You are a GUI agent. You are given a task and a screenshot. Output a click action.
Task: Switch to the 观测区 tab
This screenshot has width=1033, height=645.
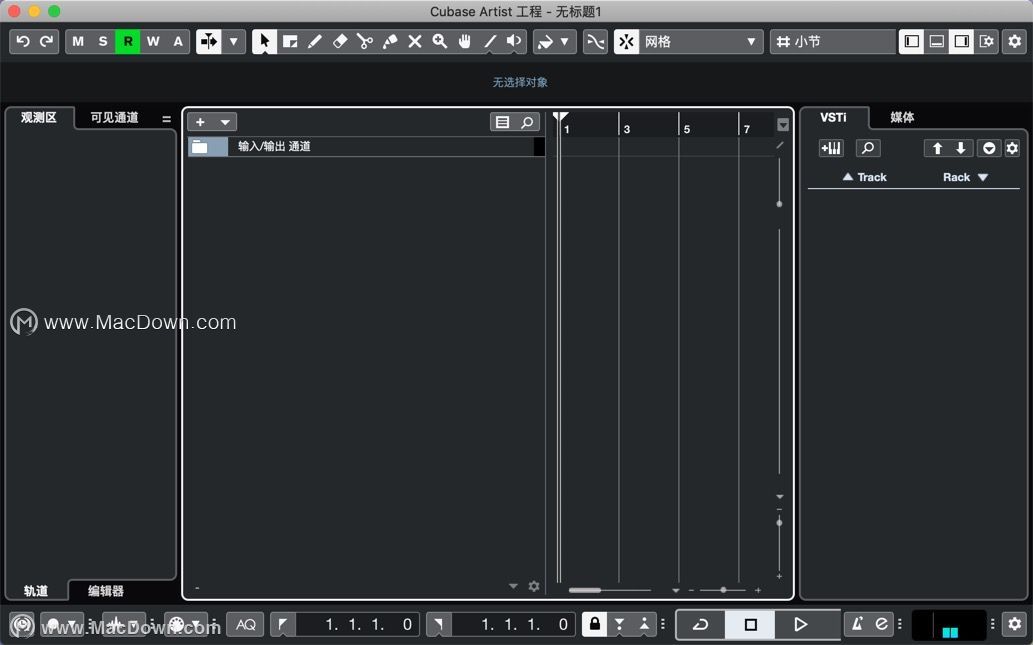tap(39, 117)
